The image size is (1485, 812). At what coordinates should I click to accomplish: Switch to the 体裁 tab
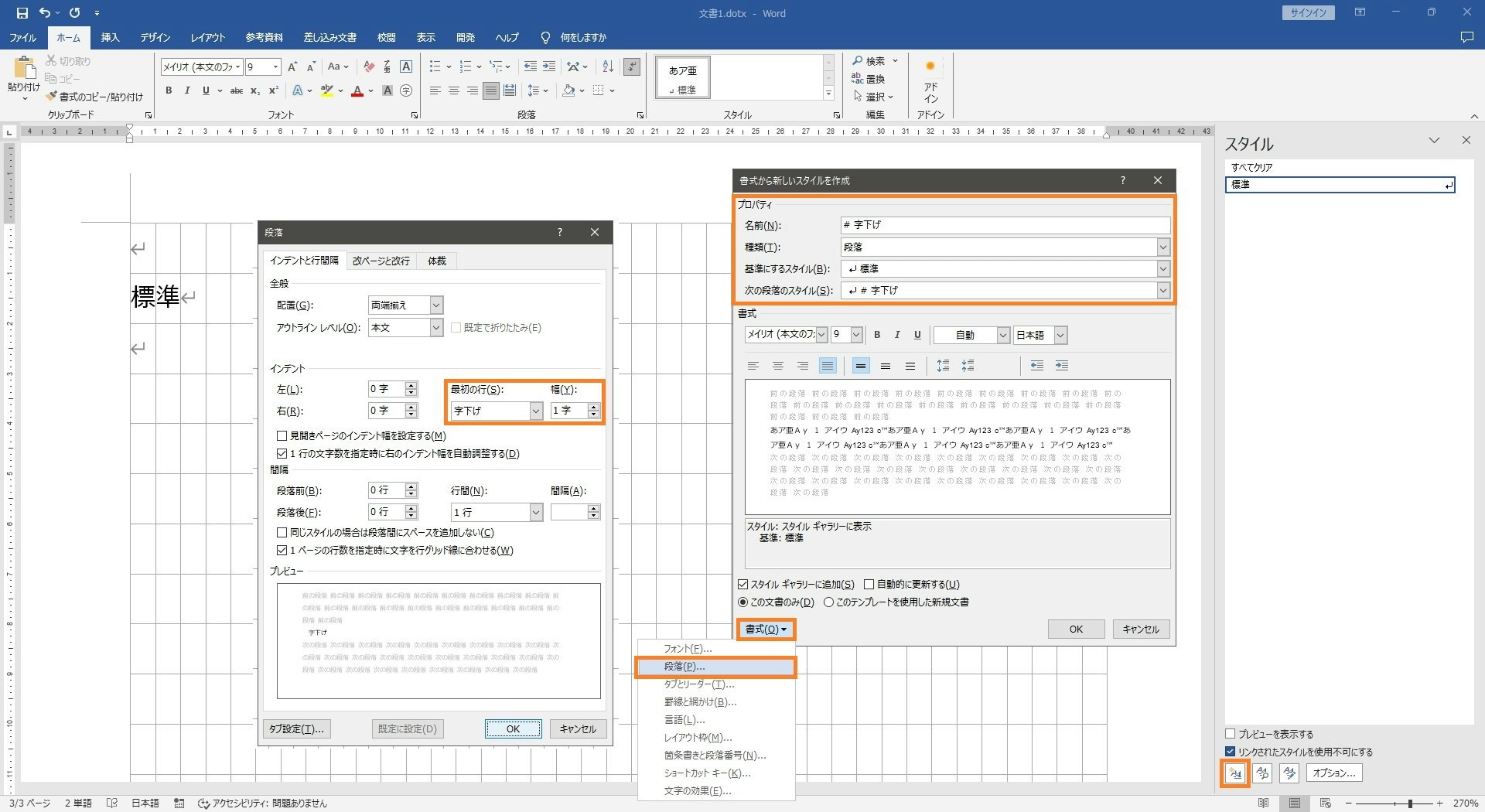(x=437, y=261)
